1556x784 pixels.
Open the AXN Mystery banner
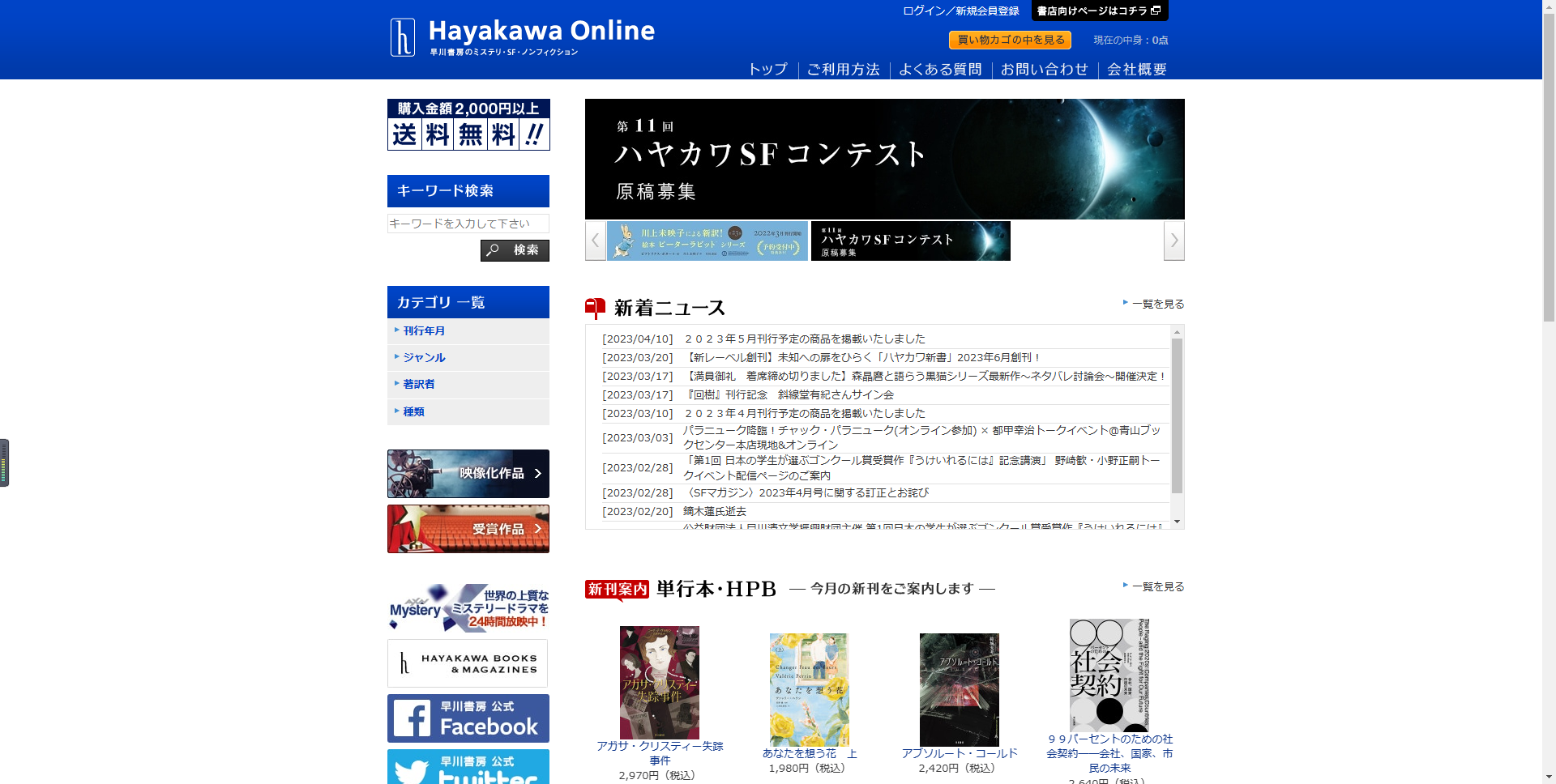click(x=468, y=607)
